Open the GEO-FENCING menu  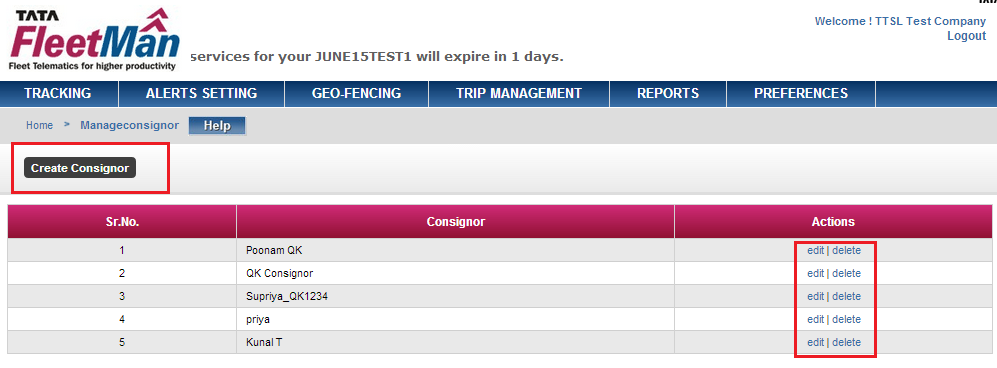(x=357, y=93)
